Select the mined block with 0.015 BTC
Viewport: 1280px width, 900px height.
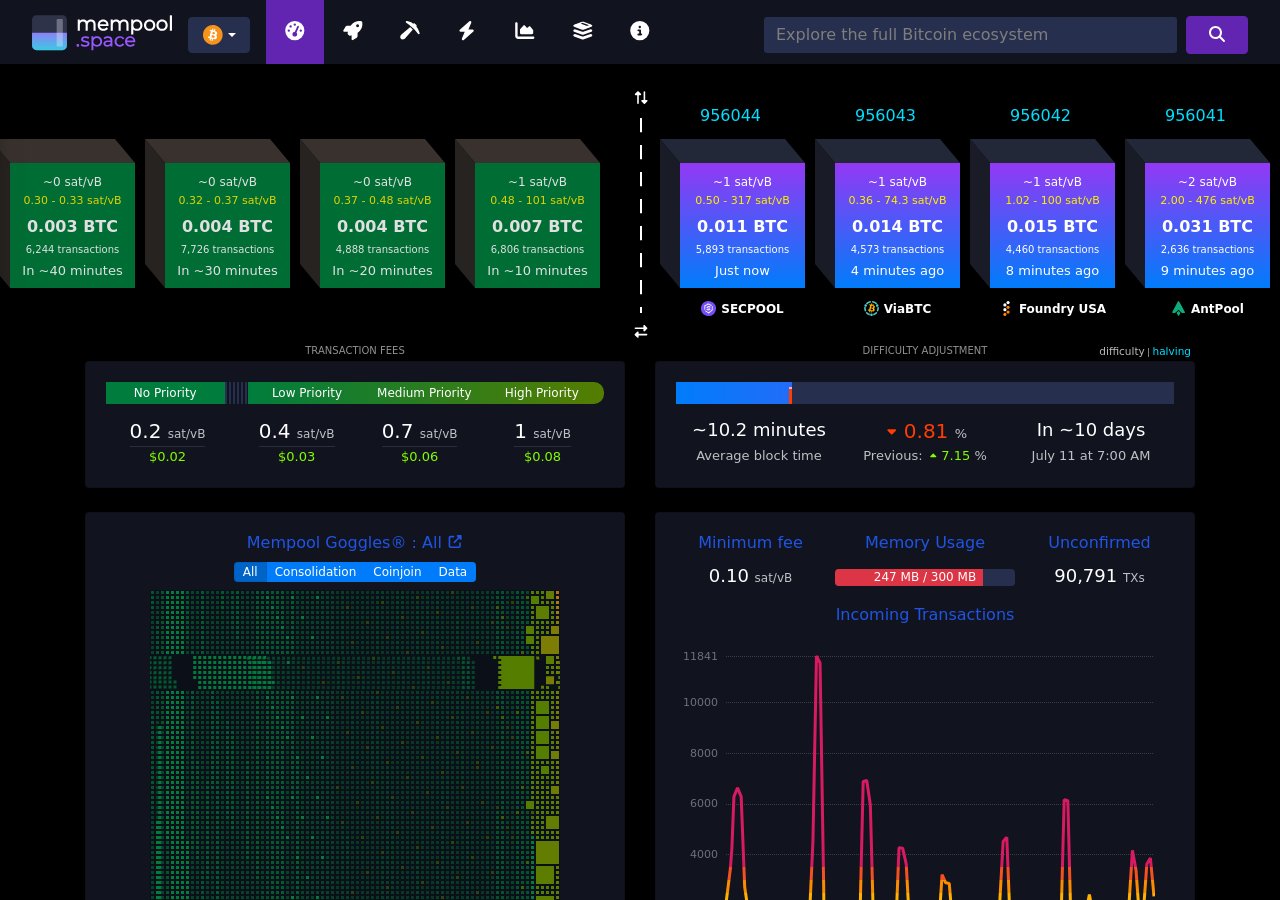point(1052,225)
